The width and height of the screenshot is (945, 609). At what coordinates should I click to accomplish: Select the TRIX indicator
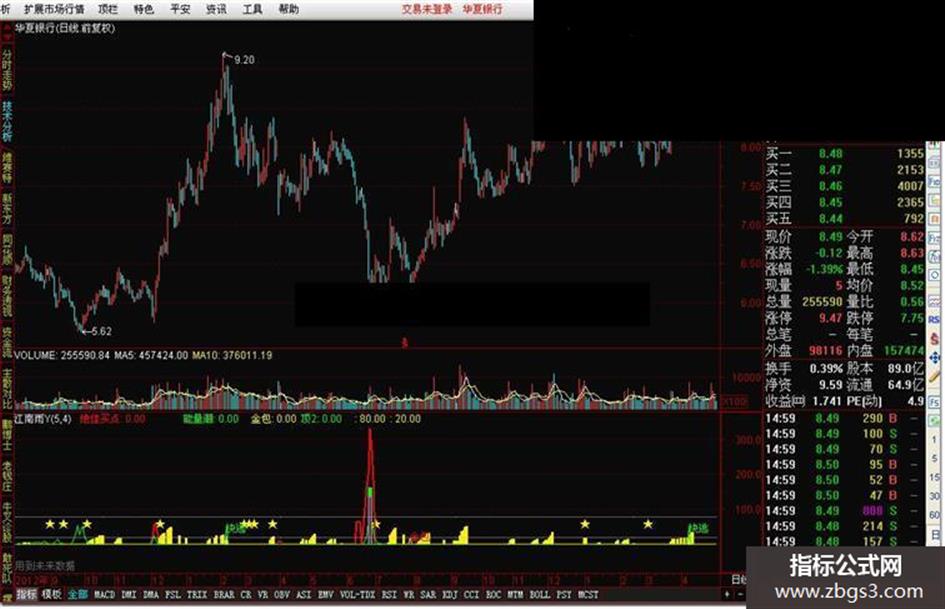[x=196, y=595]
